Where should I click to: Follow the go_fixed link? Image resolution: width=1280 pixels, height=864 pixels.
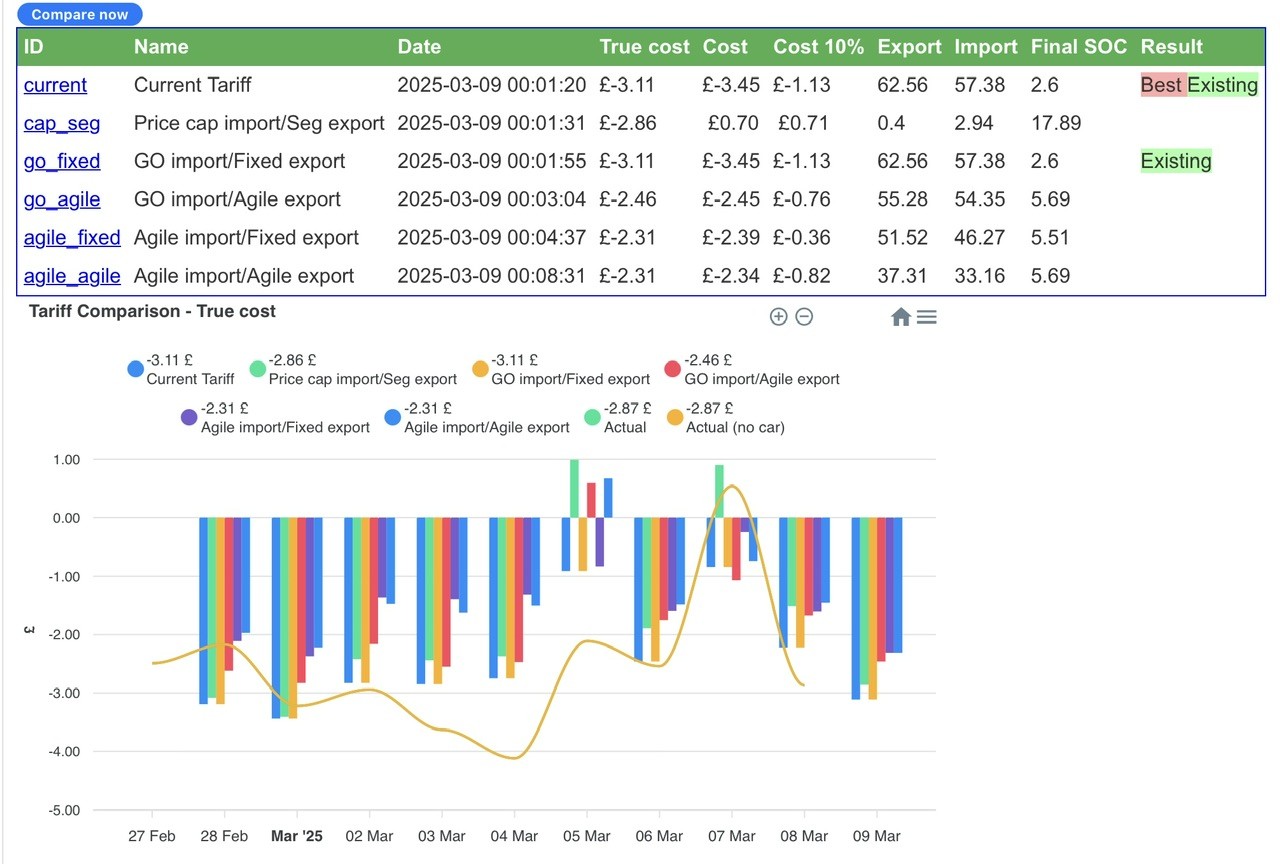click(62, 161)
